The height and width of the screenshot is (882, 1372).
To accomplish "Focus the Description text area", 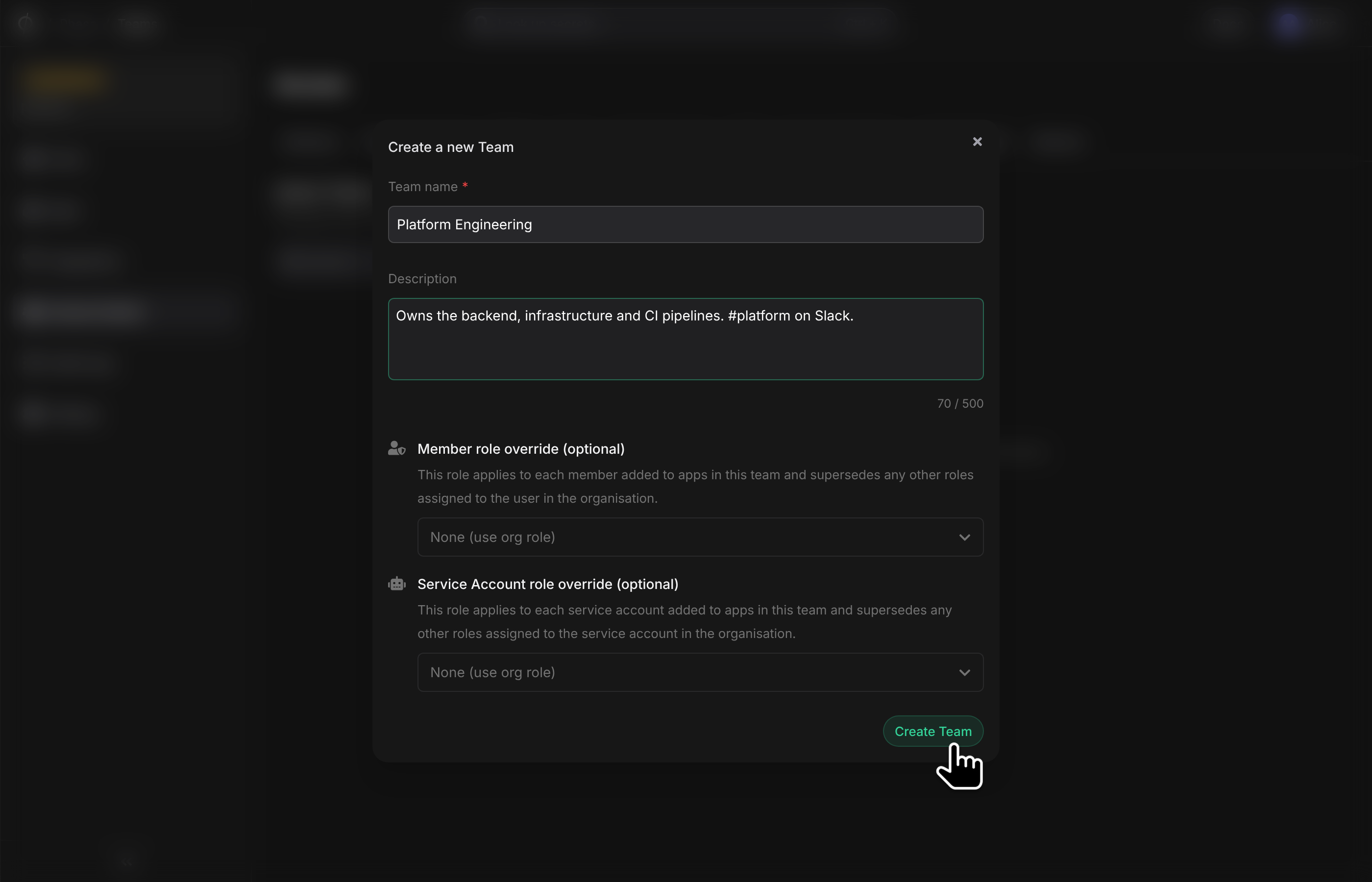I will click(686, 339).
